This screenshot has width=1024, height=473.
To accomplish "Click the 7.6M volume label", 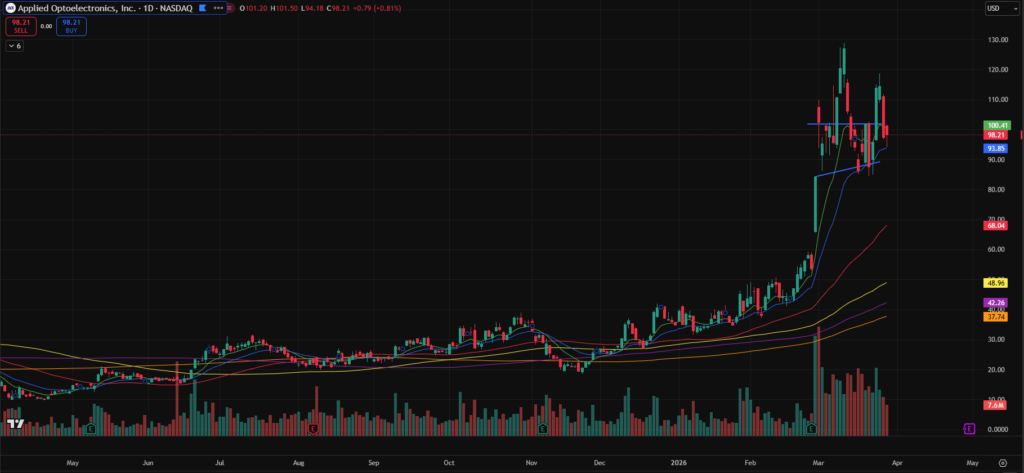I will coord(996,405).
